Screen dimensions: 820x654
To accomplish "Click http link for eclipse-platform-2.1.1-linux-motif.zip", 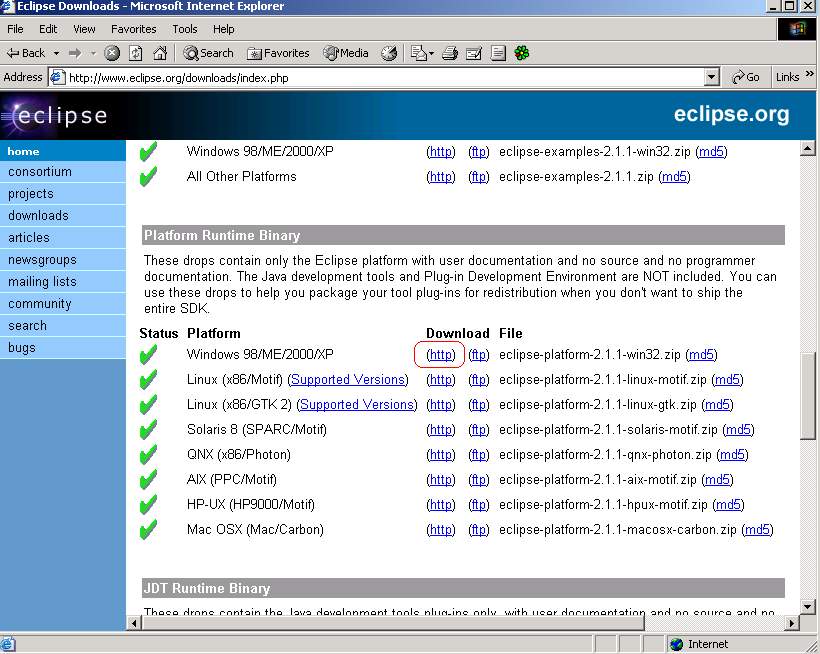I will coord(441,380).
